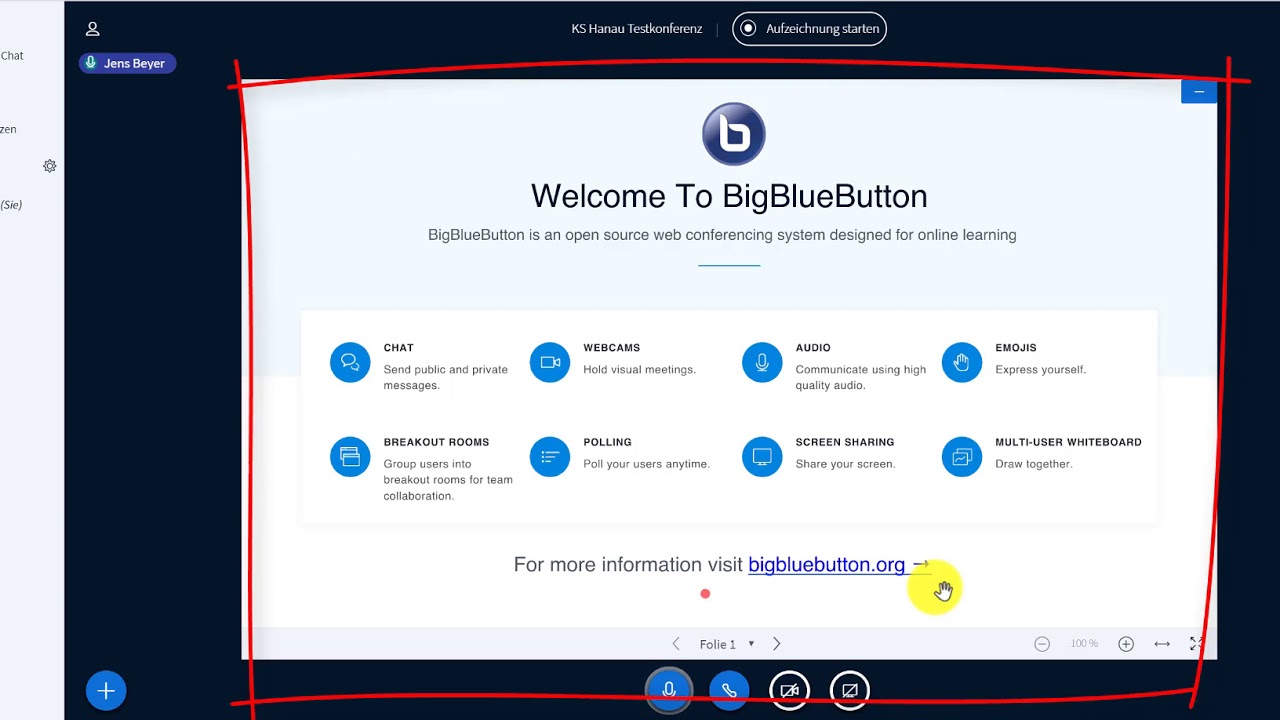Zoom in with plus button
1280x720 pixels.
pyautogui.click(x=1126, y=644)
